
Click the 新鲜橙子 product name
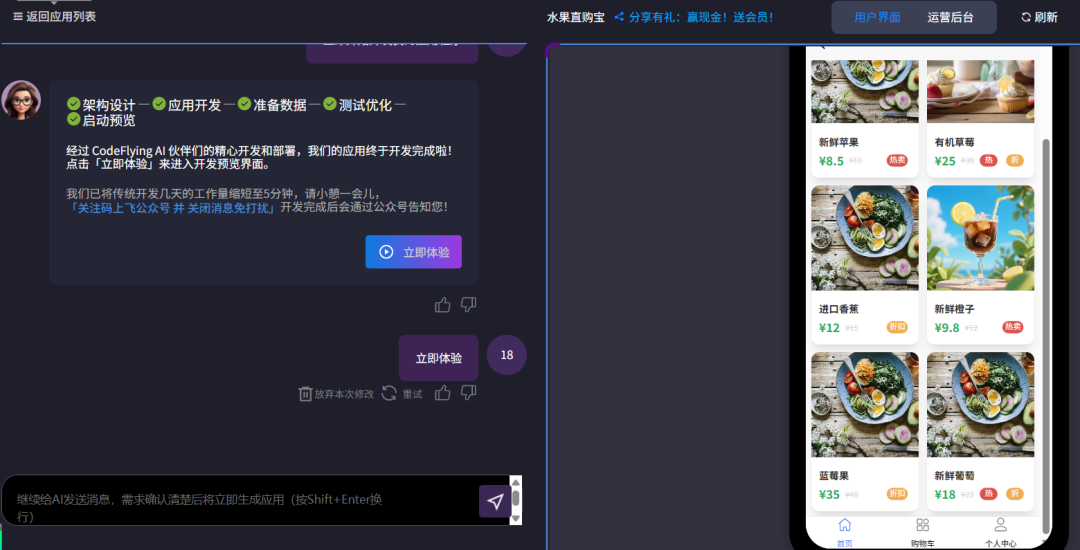tap(955, 309)
